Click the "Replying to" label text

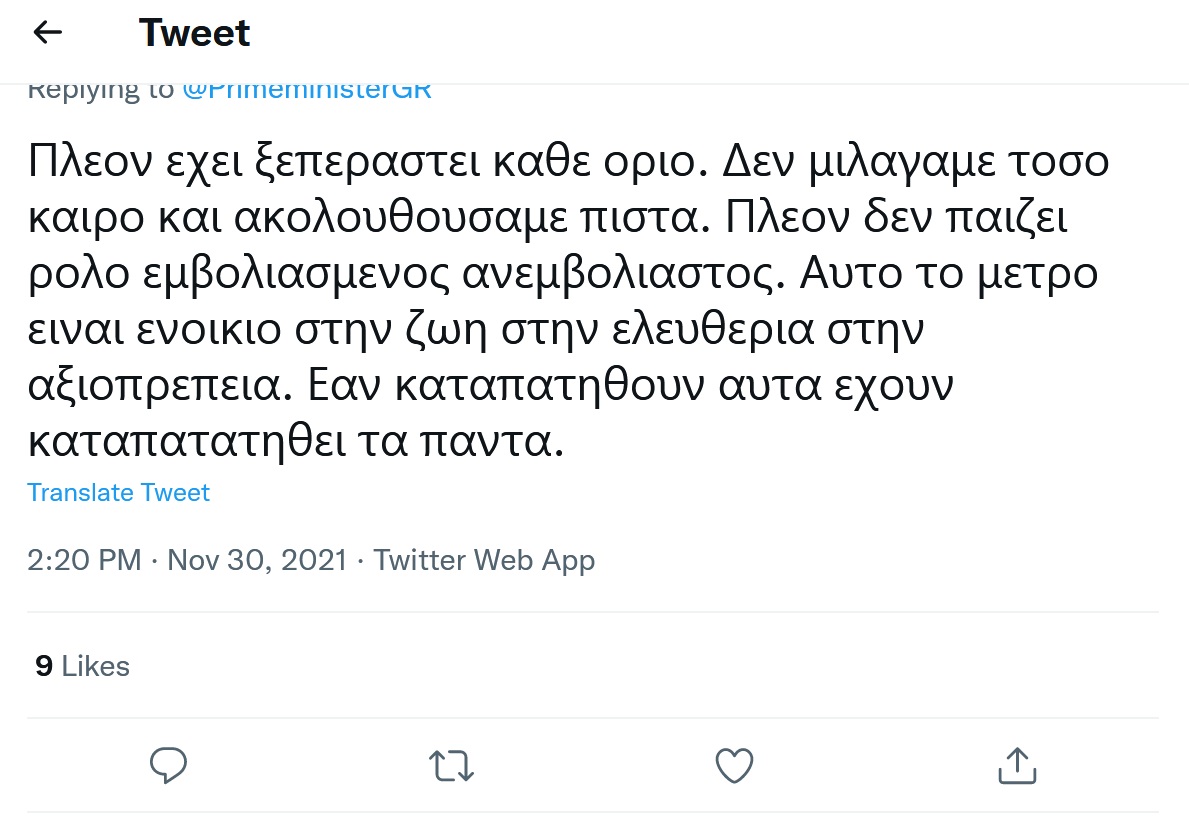coord(100,90)
